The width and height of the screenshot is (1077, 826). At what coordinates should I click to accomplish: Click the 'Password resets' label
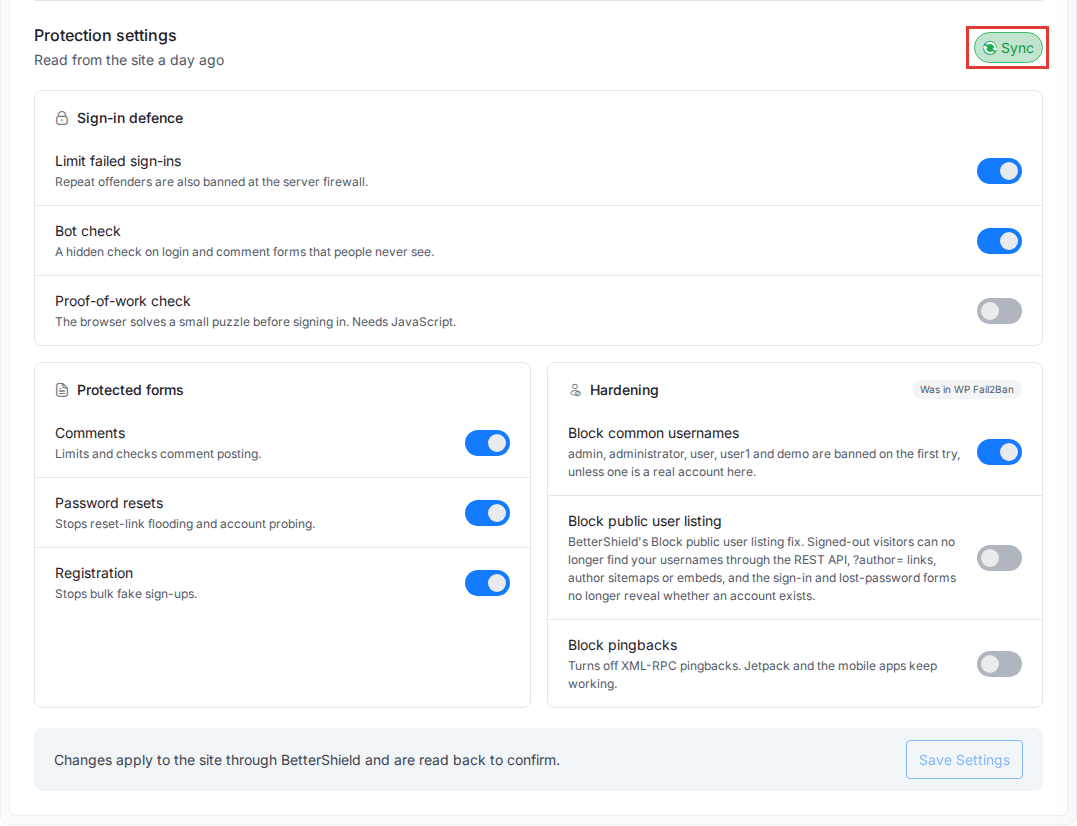[109, 503]
